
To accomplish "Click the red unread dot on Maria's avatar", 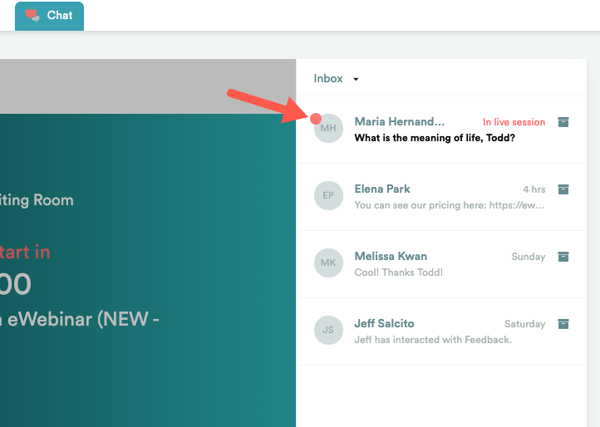I will coord(316,119).
